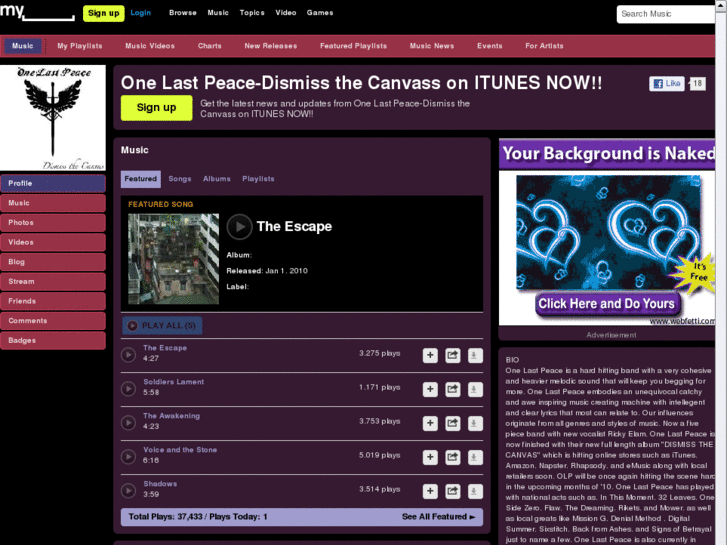This screenshot has height=545, width=727.
Task: Open Photos in the sidebar
Action: point(53,223)
